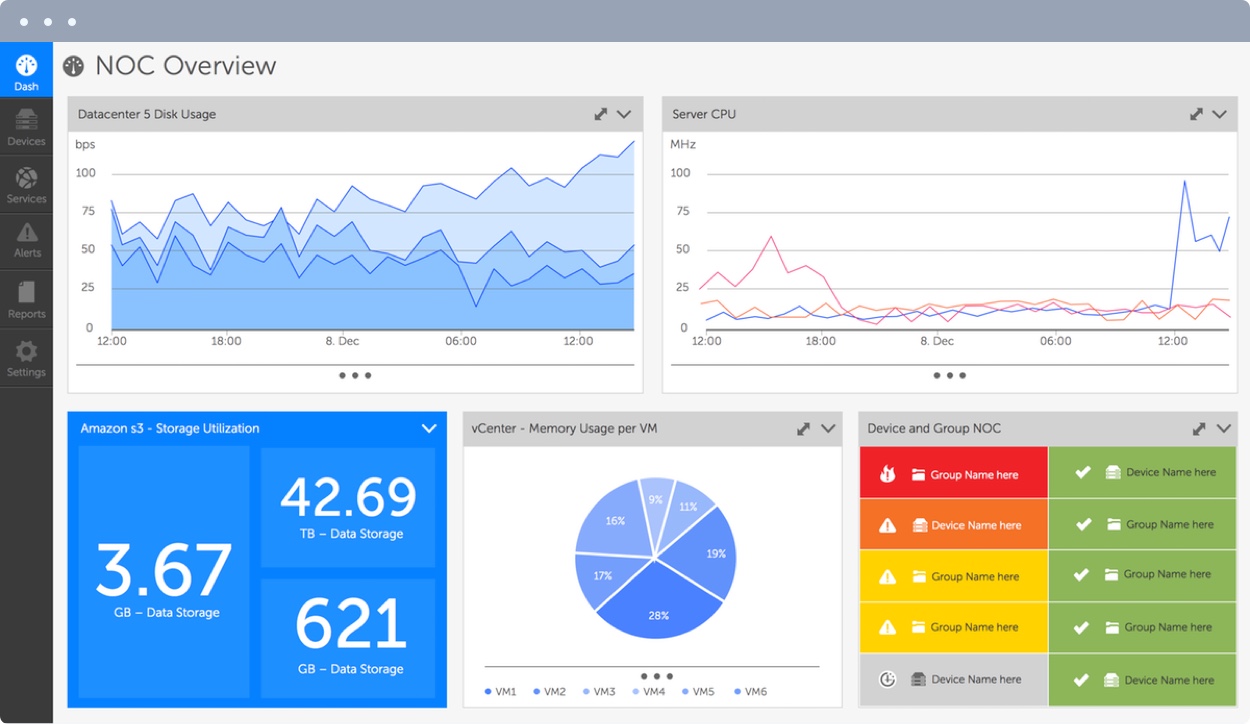
Task: Open the Datacenter 5 Disk Usage dropdown chevron
Action: point(624,114)
